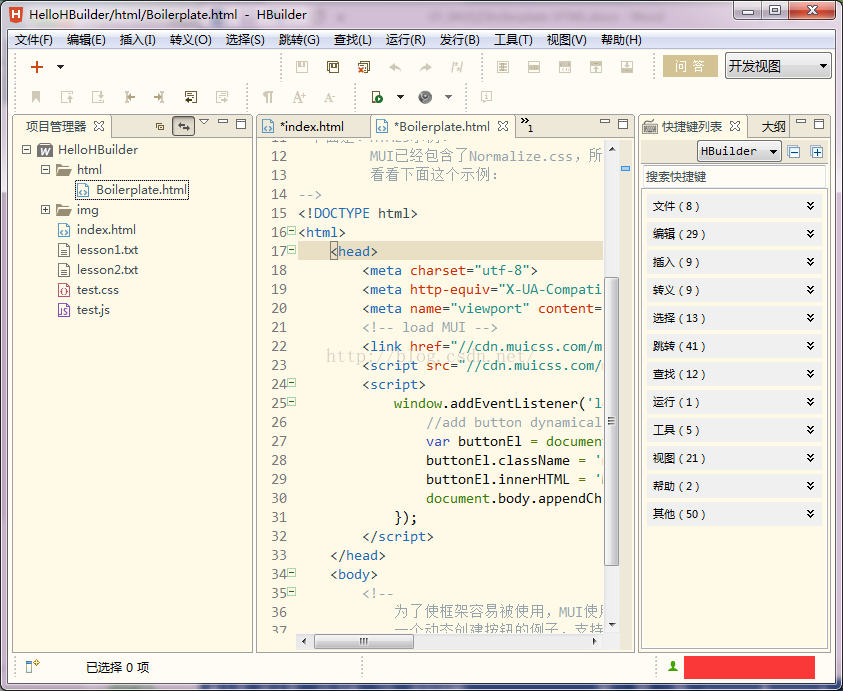Expand the img folder
This screenshot has width=843, height=691.
coord(45,210)
